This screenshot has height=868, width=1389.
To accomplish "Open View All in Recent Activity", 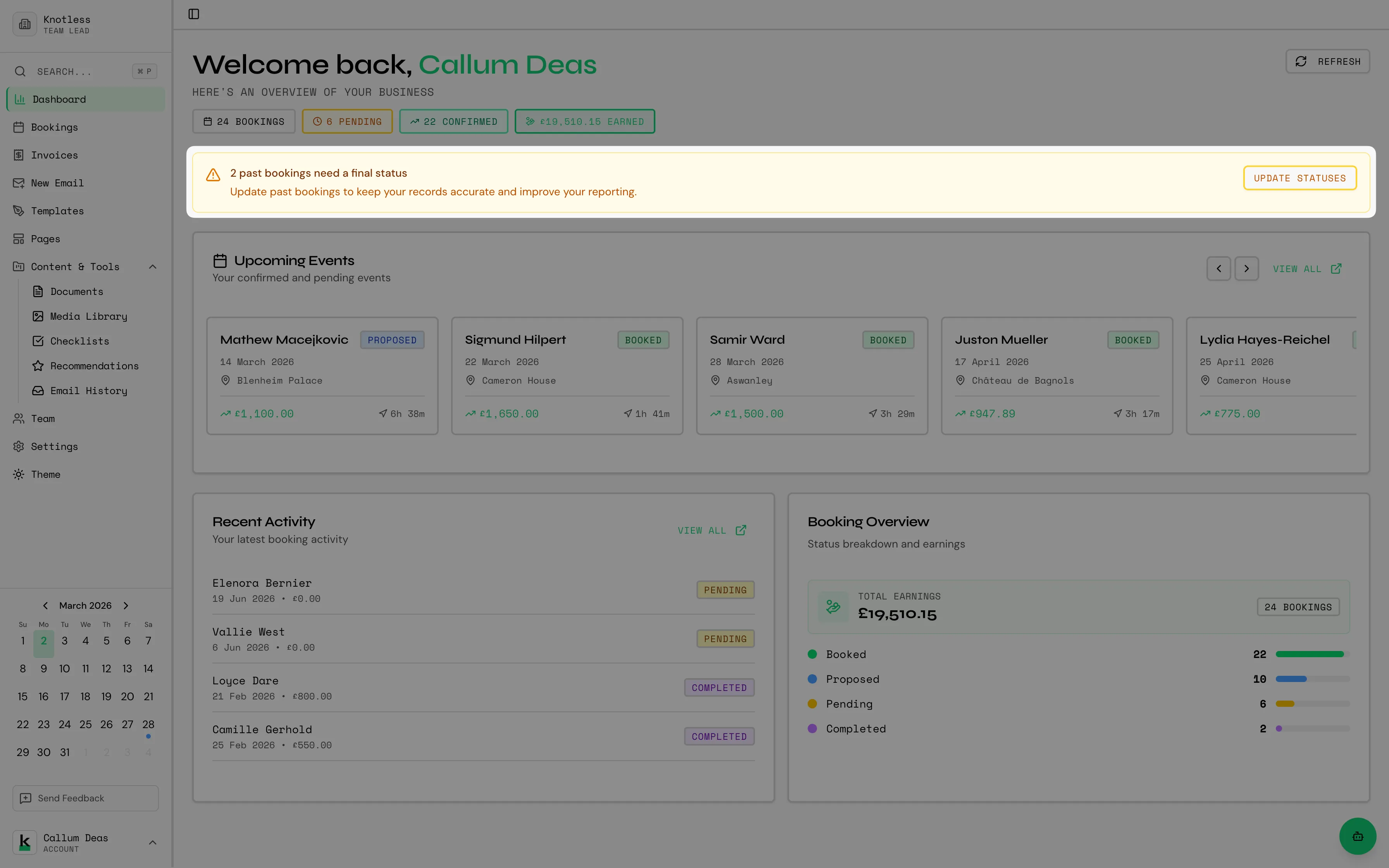I will click(711, 530).
